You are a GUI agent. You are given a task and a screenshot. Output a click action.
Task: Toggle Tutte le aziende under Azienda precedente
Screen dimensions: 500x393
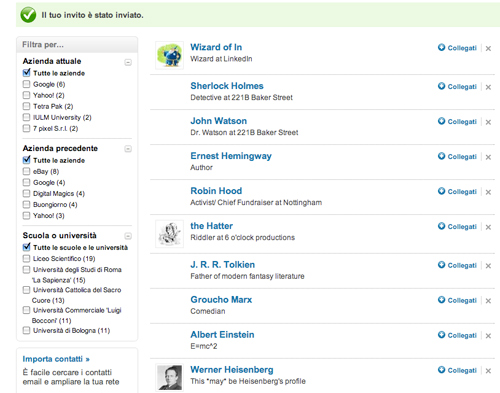click(27, 160)
